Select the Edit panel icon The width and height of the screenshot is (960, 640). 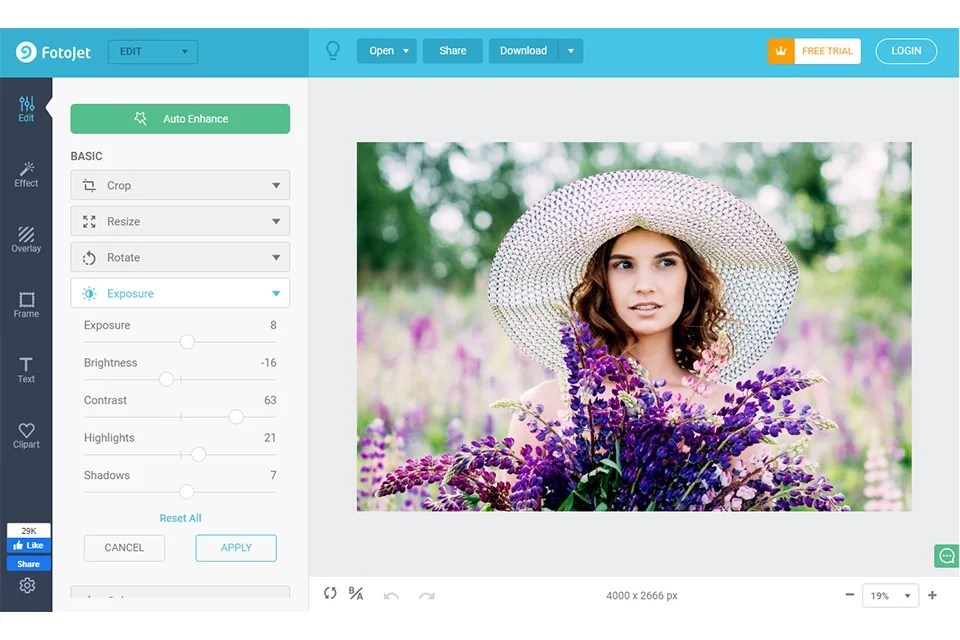click(x=26, y=107)
